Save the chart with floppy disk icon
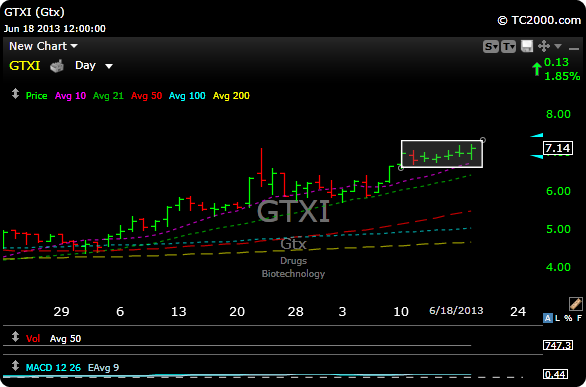The image size is (586, 387). [527, 46]
